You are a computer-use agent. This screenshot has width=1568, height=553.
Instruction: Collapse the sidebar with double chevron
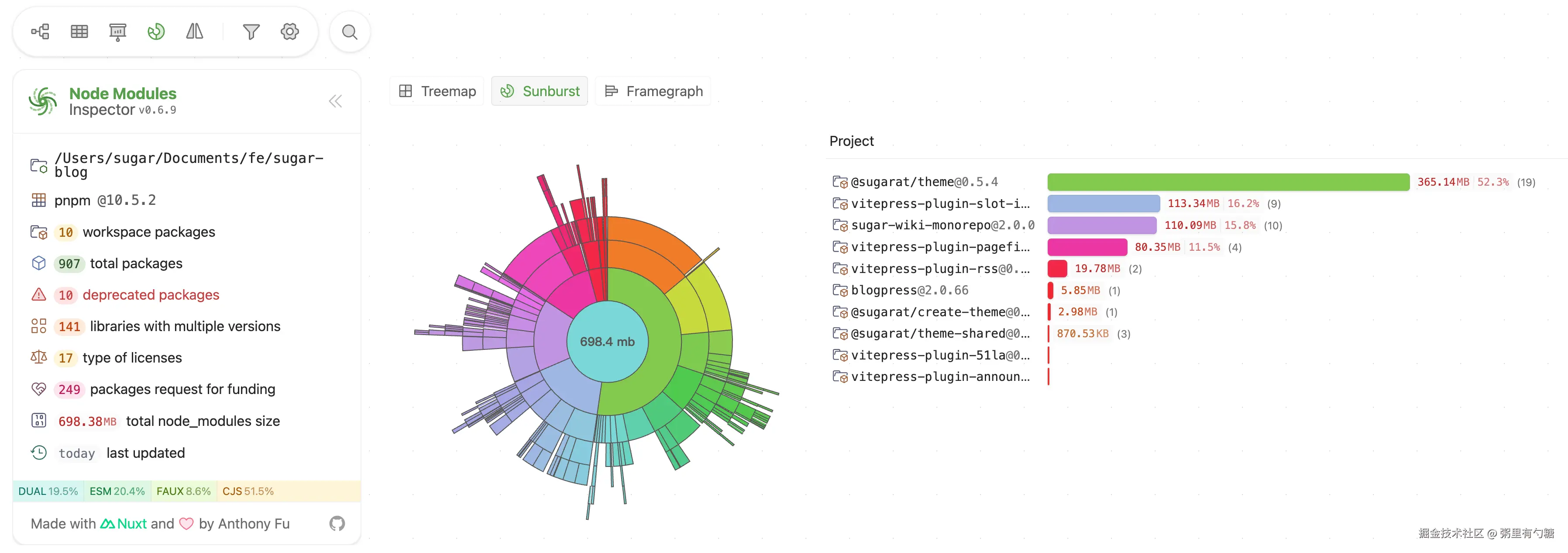[x=335, y=101]
